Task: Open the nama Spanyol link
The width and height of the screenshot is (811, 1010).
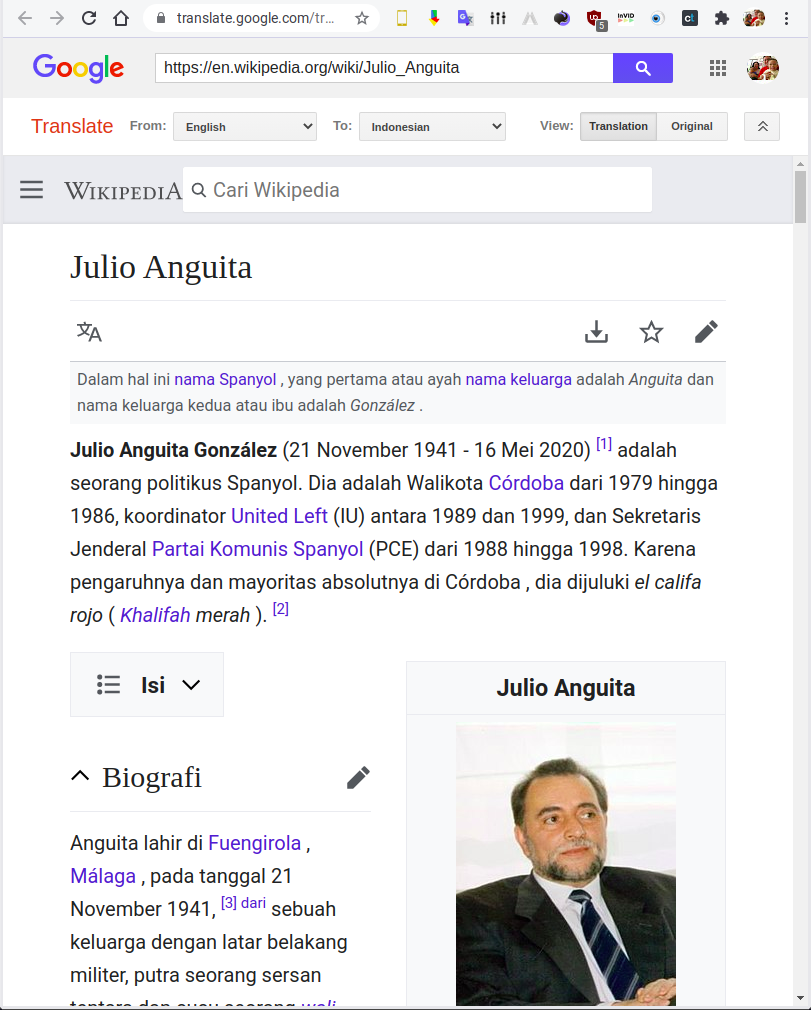Action: [x=225, y=379]
